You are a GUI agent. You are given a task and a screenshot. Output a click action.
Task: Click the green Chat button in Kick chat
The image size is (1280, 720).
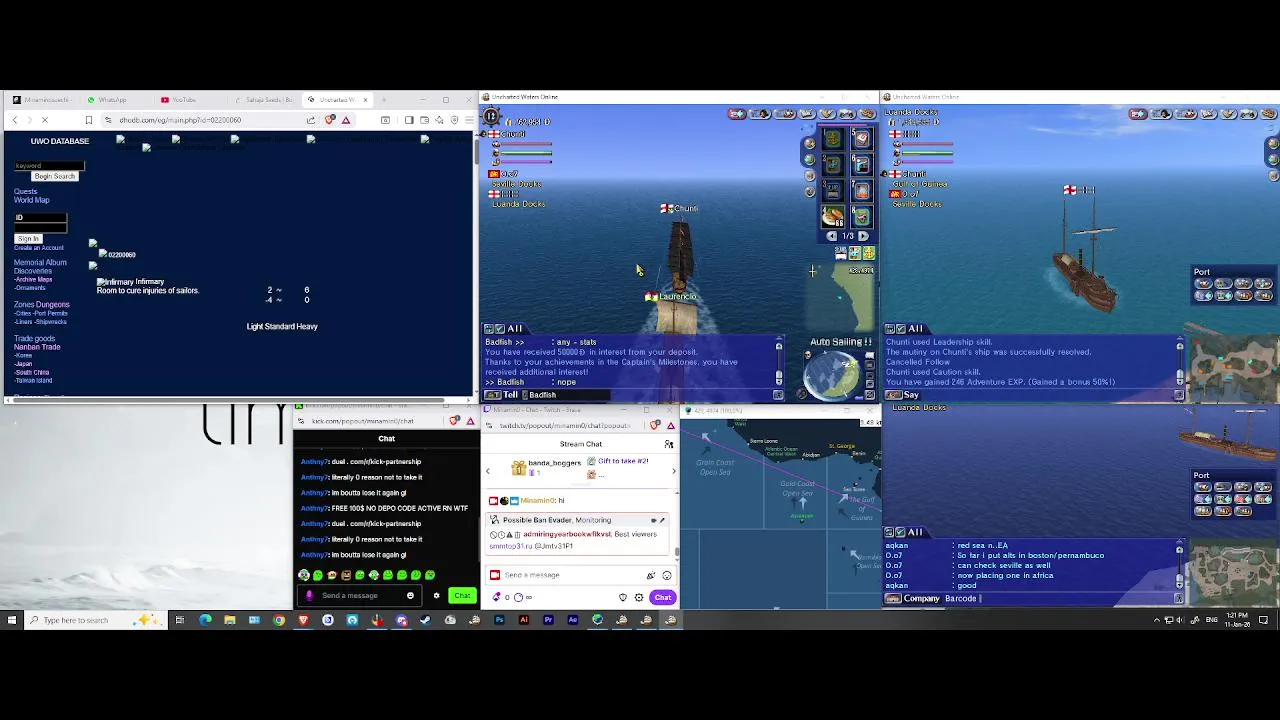coord(462,596)
